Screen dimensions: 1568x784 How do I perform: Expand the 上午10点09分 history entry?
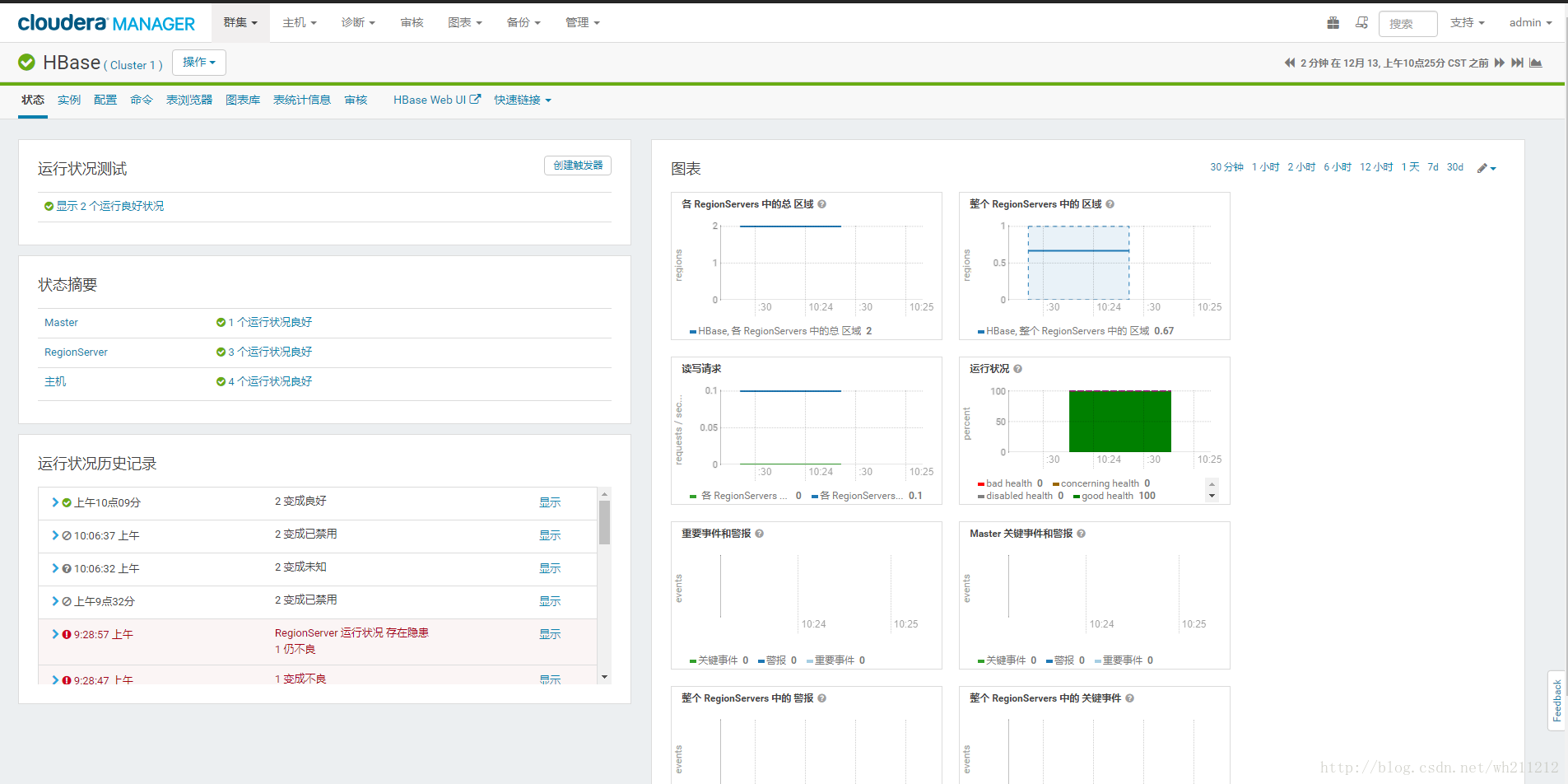click(55, 502)
